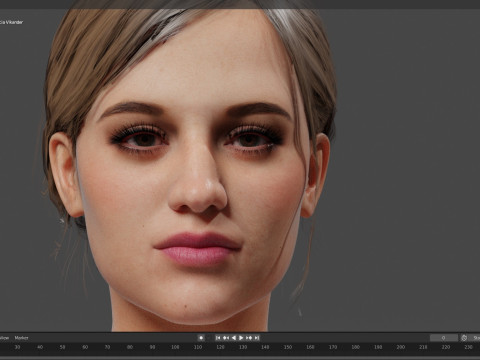This screenshot has width=480, height=360.
Task: Click frame 230 on the timeline ruler
Action: coord(468,347)
